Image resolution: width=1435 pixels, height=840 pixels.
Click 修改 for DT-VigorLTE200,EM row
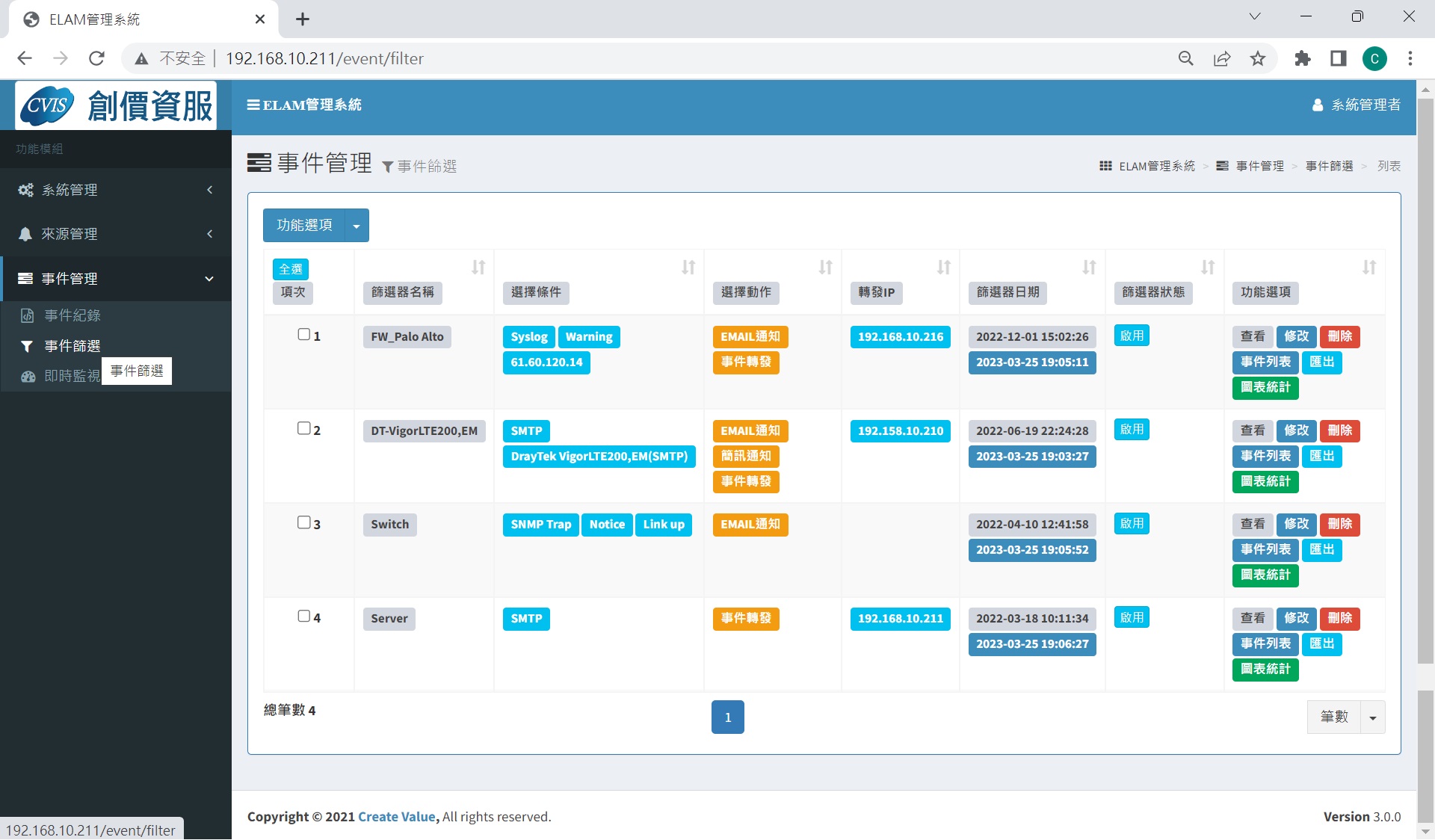(1297, 431)
